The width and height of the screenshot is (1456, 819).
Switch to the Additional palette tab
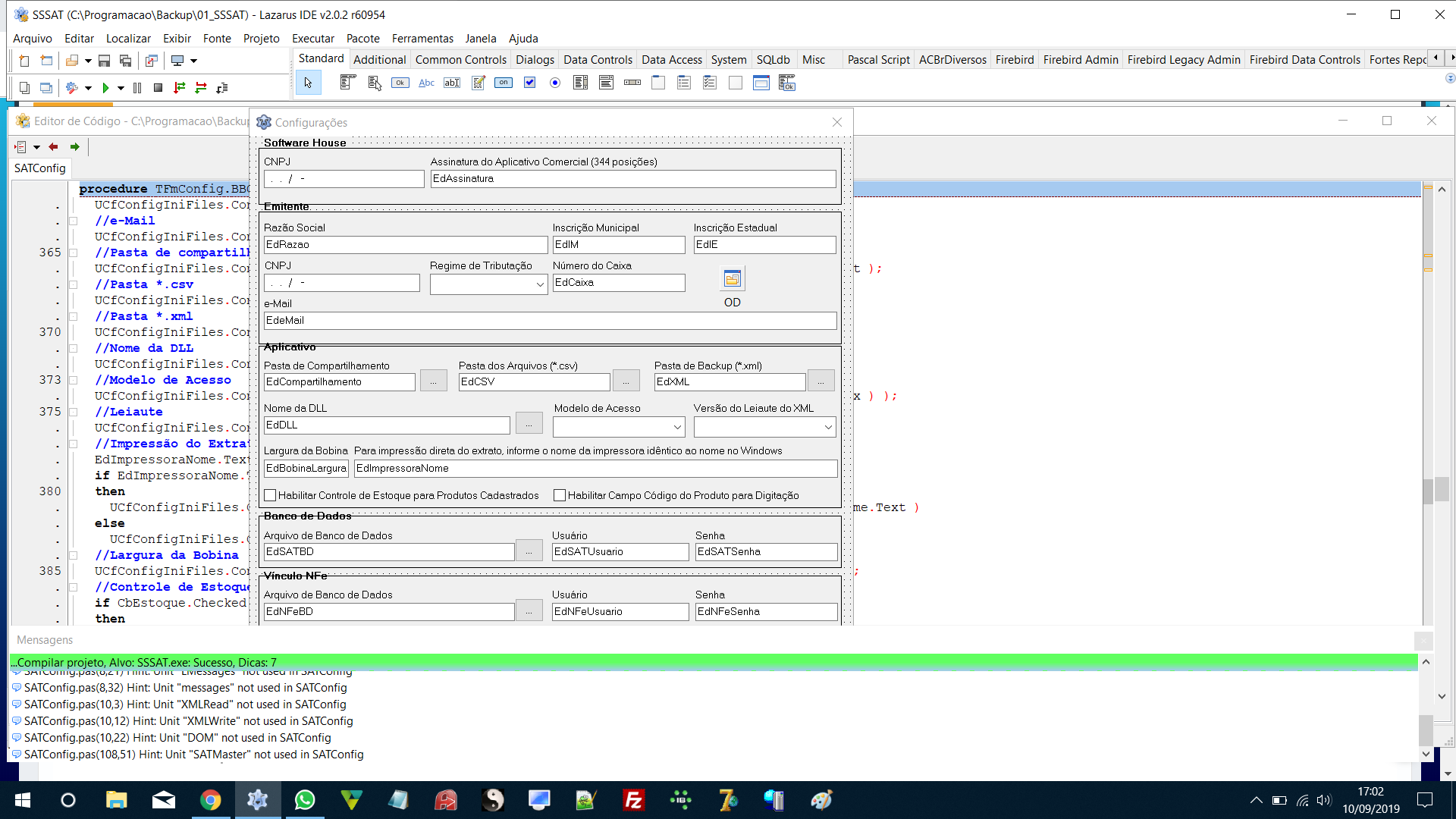pos(379,59)
